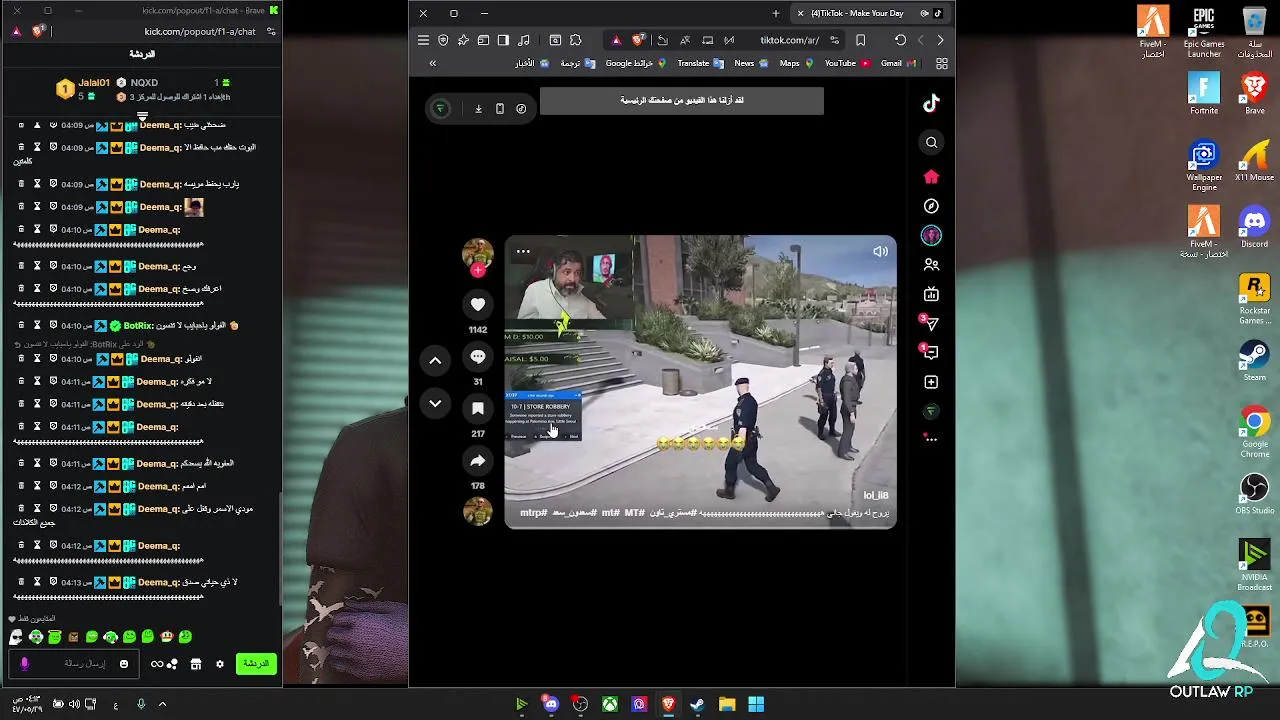1280x720 pixels.
Task: Open the Brave Rewards triangle icon
Action: click(616, 40)
